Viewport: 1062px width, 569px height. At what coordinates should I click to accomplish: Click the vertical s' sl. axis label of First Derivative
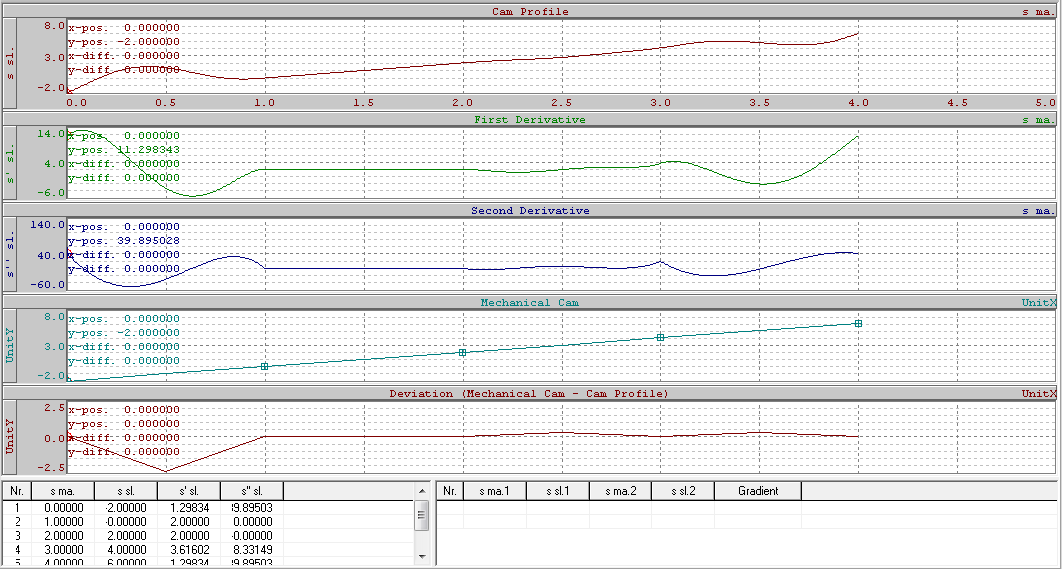[9, 163]
